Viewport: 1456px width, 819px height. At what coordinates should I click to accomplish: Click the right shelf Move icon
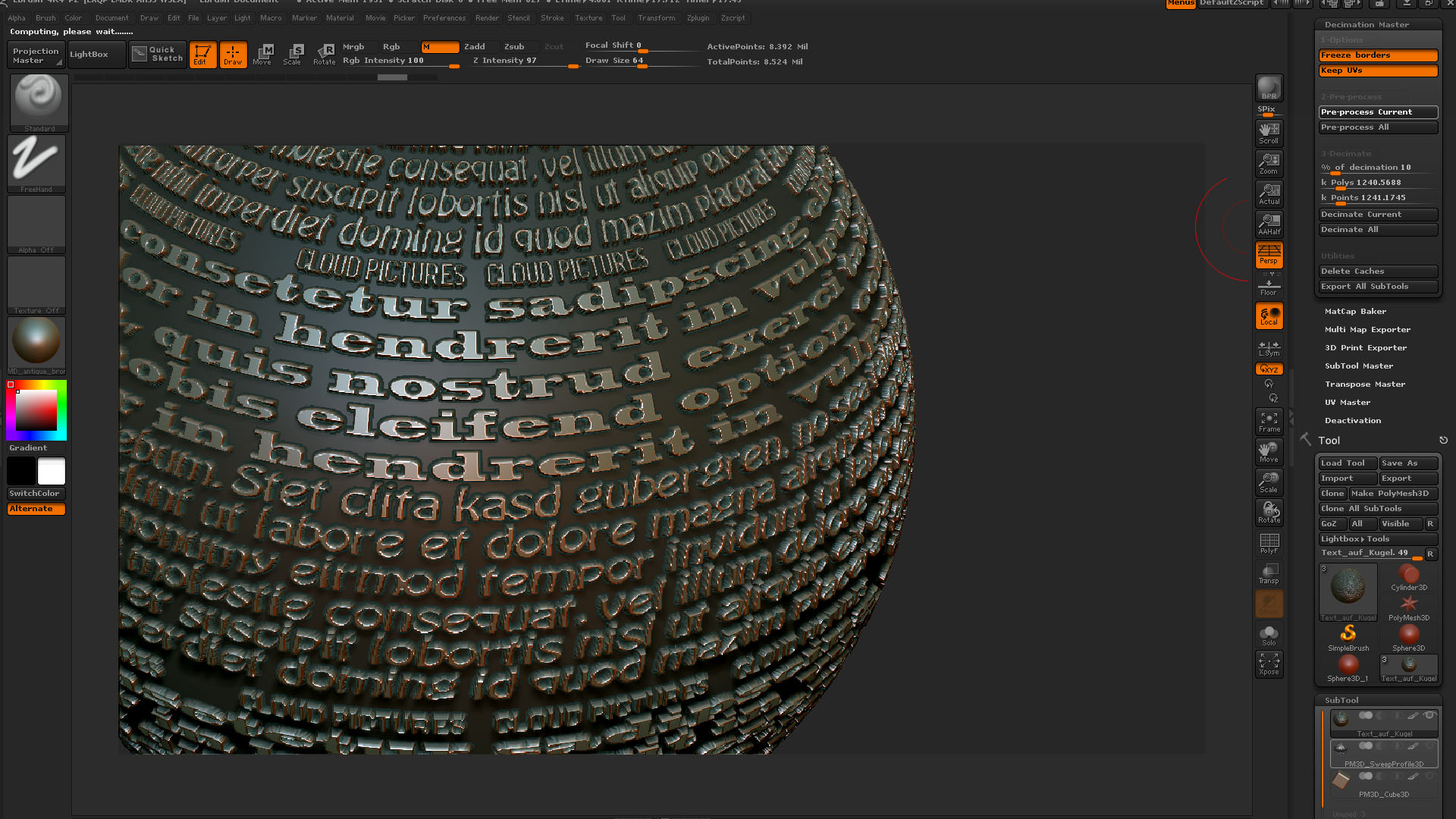(x=1269, y=452)
